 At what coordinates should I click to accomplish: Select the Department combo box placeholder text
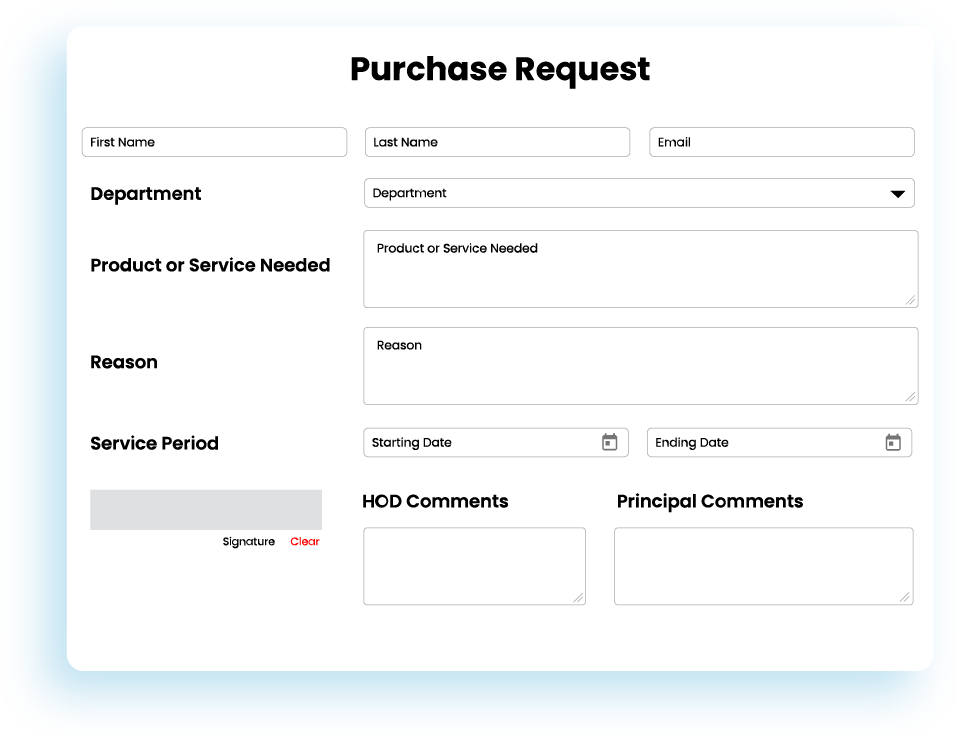(x=410, y=193)
